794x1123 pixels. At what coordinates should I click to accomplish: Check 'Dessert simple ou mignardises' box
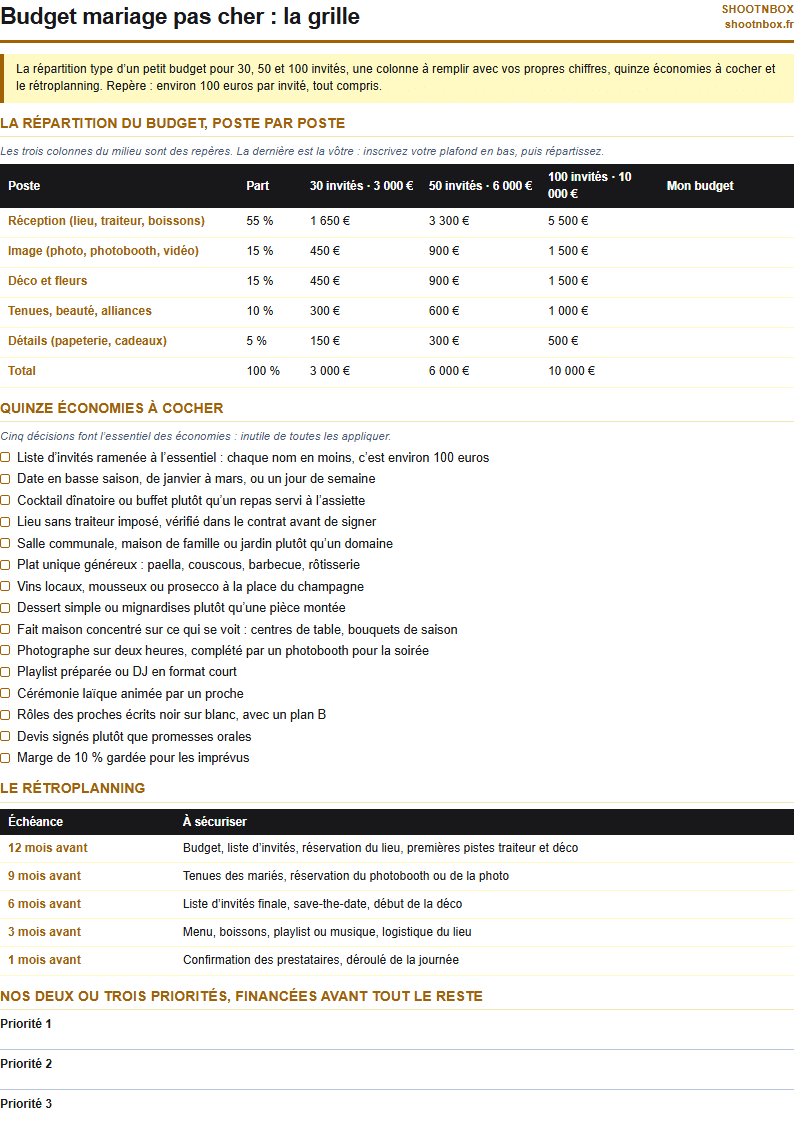coord(5,608)
